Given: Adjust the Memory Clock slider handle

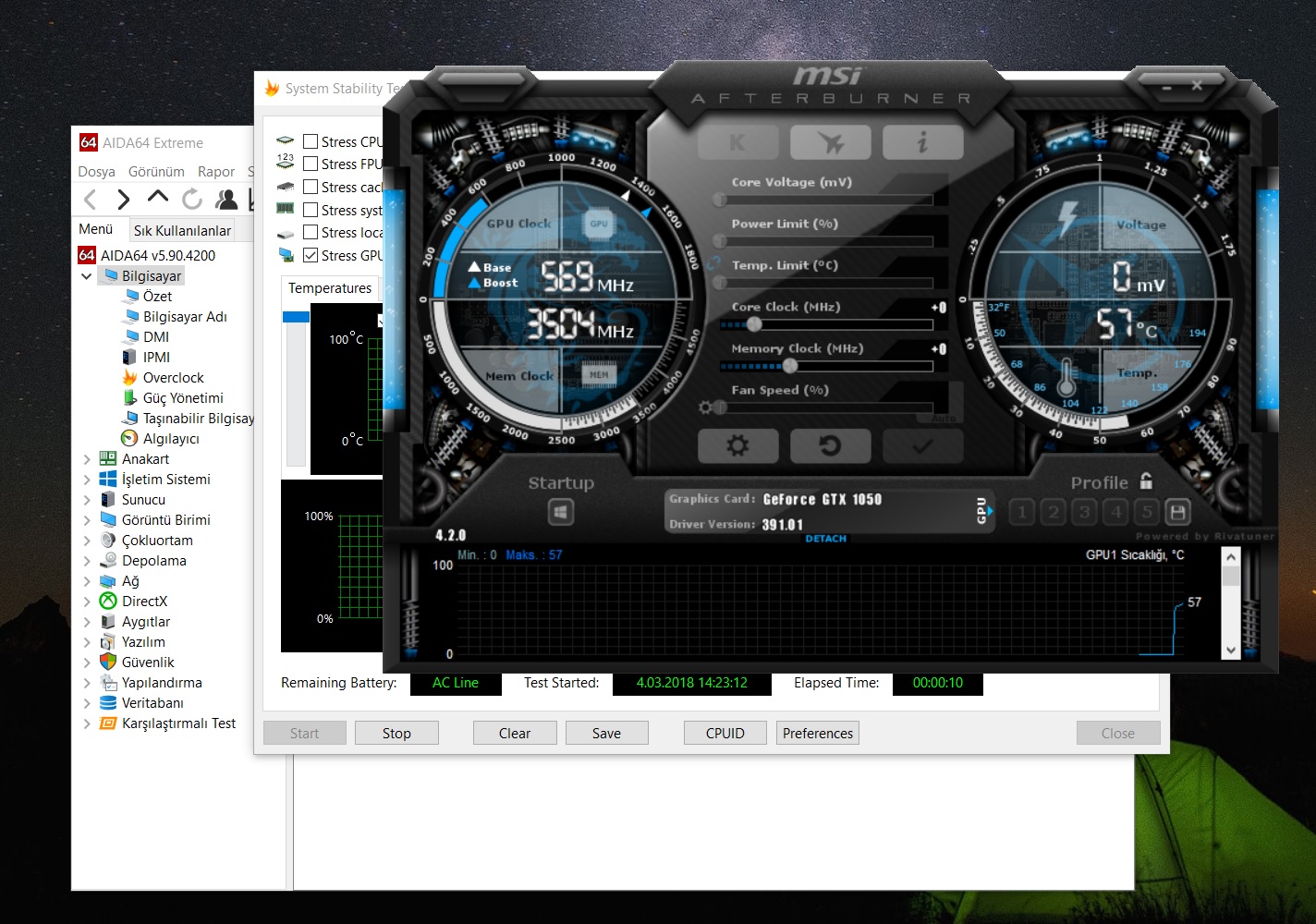Looking at the screenshot, I should 790,366.
